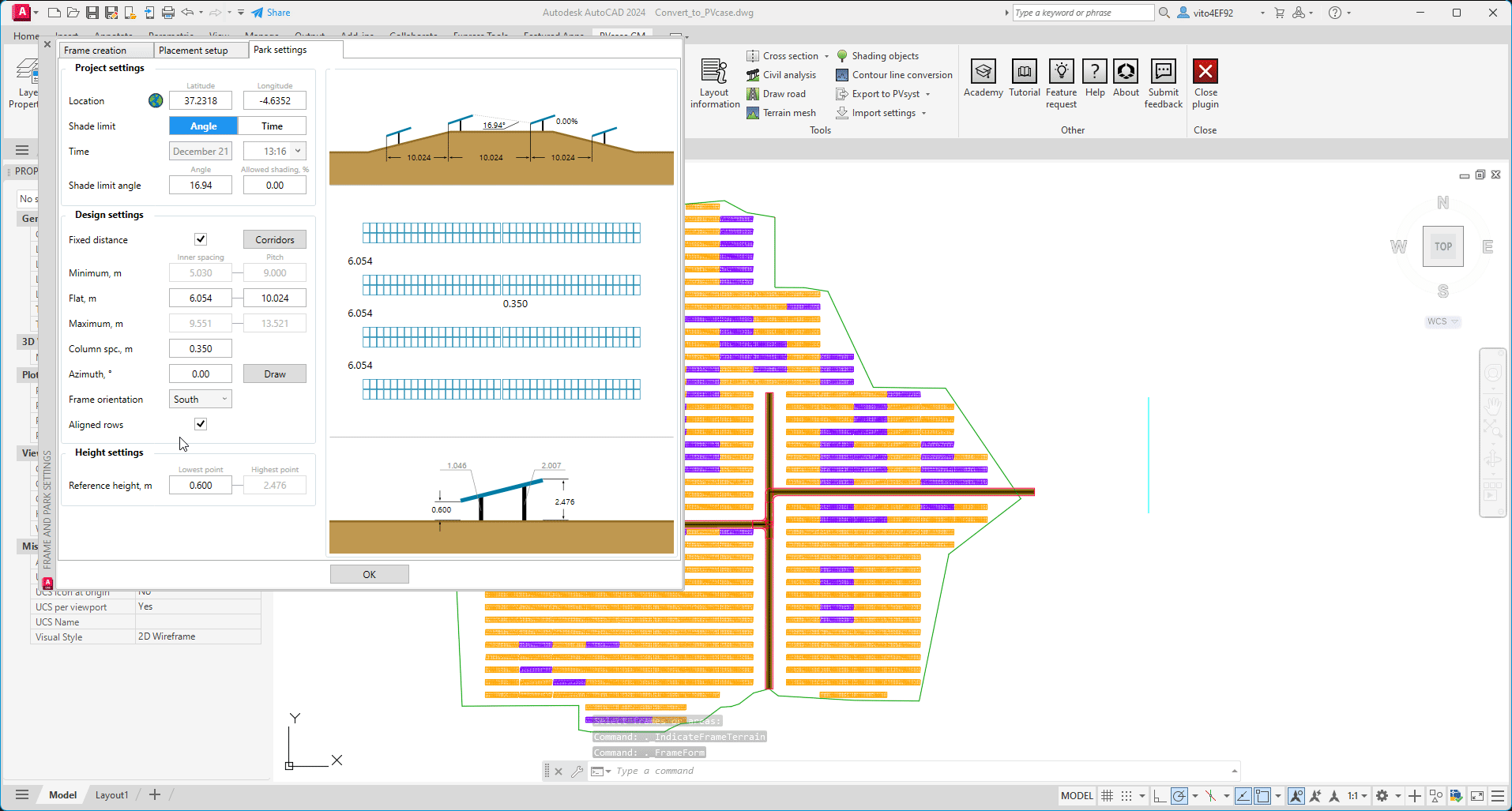Screen dimensions: 1512x811
Task: Select the Model tab
Action: pyautogui.click(x=62, y=795)
